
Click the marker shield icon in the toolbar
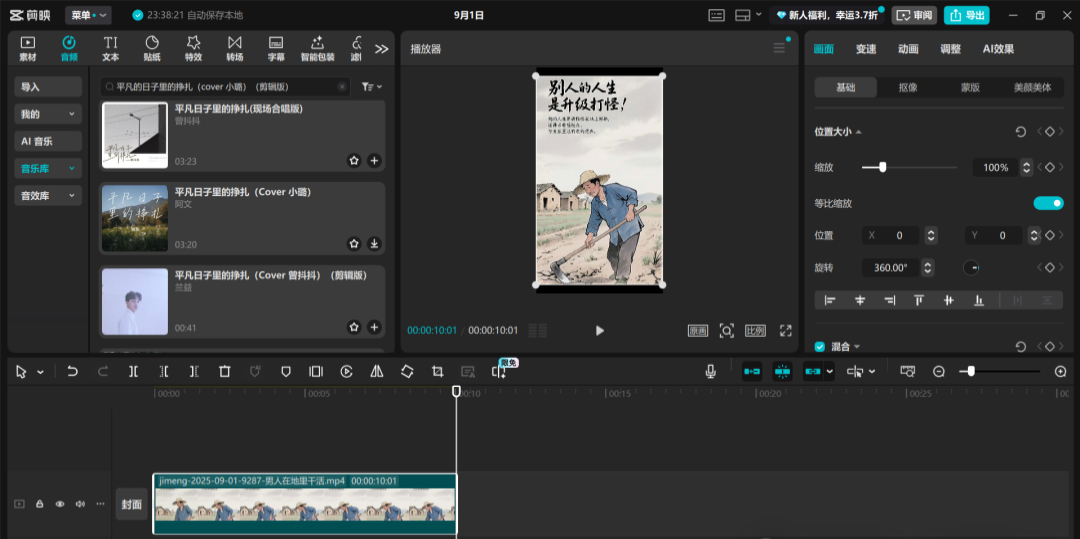[x=286, y=372]
